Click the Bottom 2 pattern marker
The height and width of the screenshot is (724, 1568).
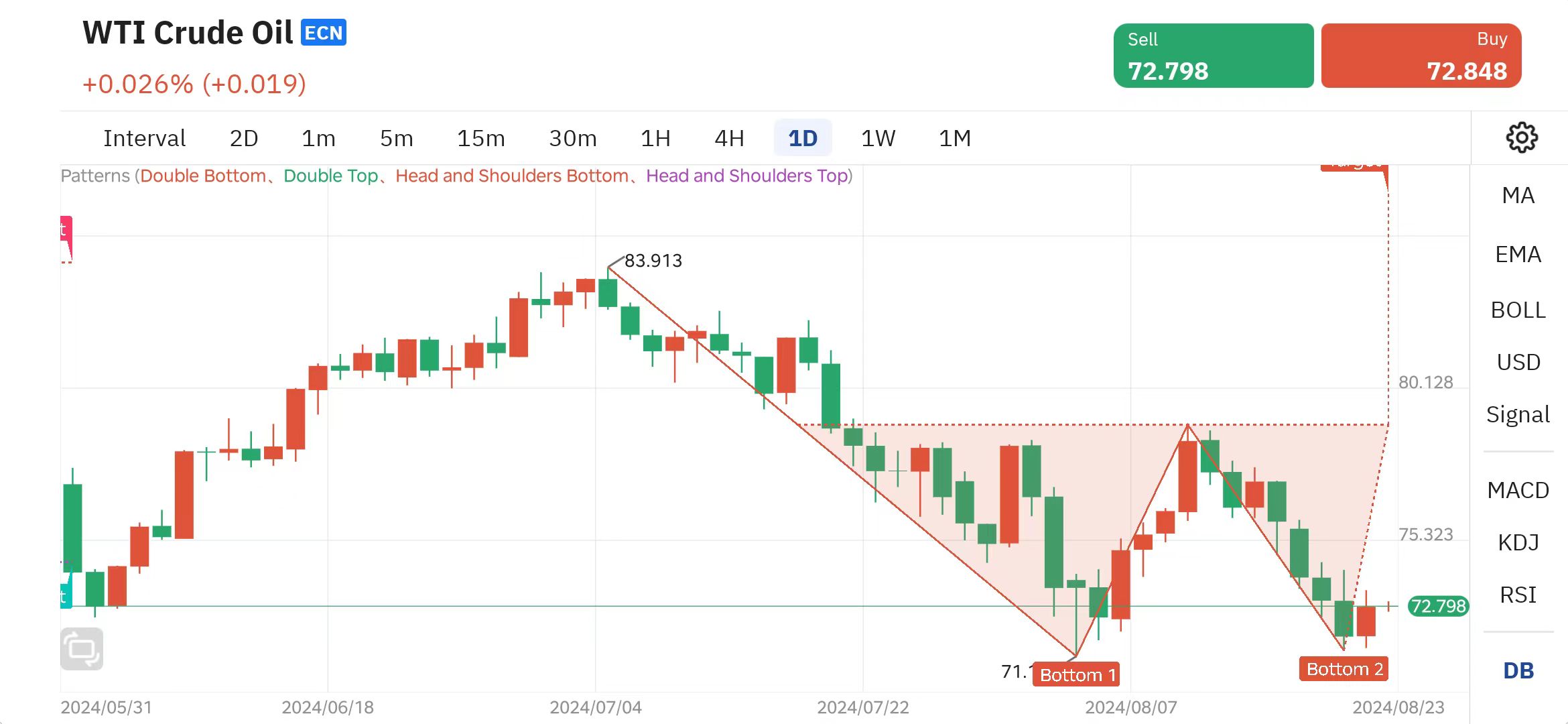pos(1344,669)
